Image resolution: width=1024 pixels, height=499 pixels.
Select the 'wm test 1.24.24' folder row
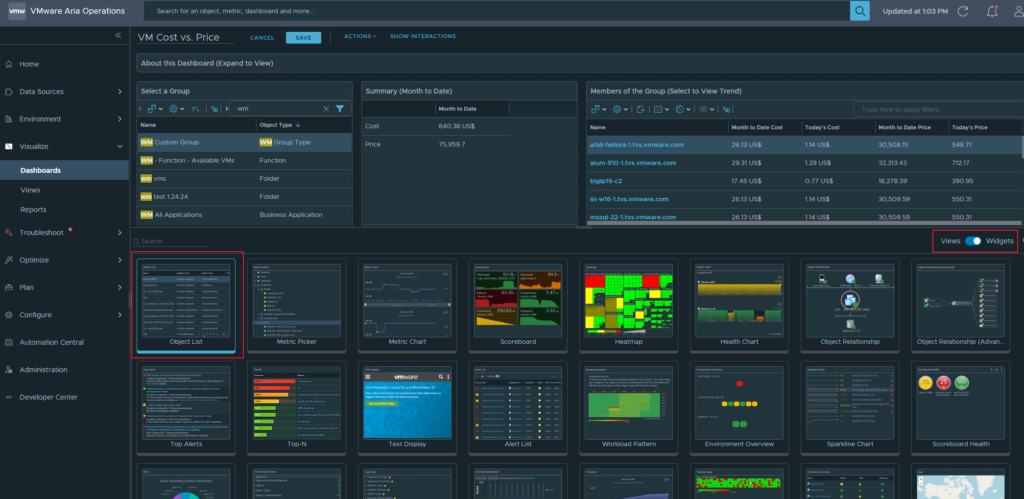click(244, 196)
